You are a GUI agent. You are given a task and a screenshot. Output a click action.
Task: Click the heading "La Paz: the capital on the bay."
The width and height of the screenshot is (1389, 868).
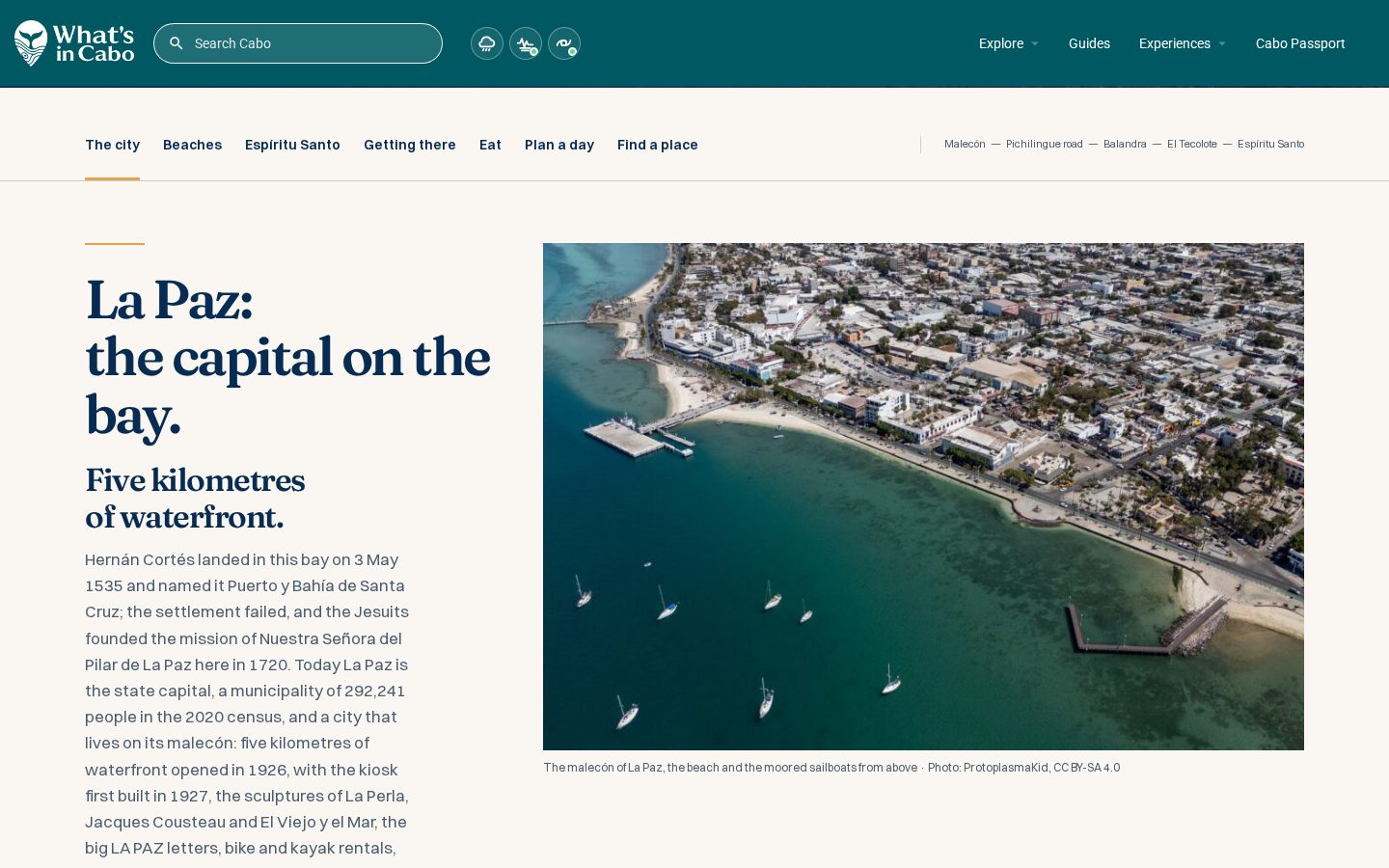point(287,358)
